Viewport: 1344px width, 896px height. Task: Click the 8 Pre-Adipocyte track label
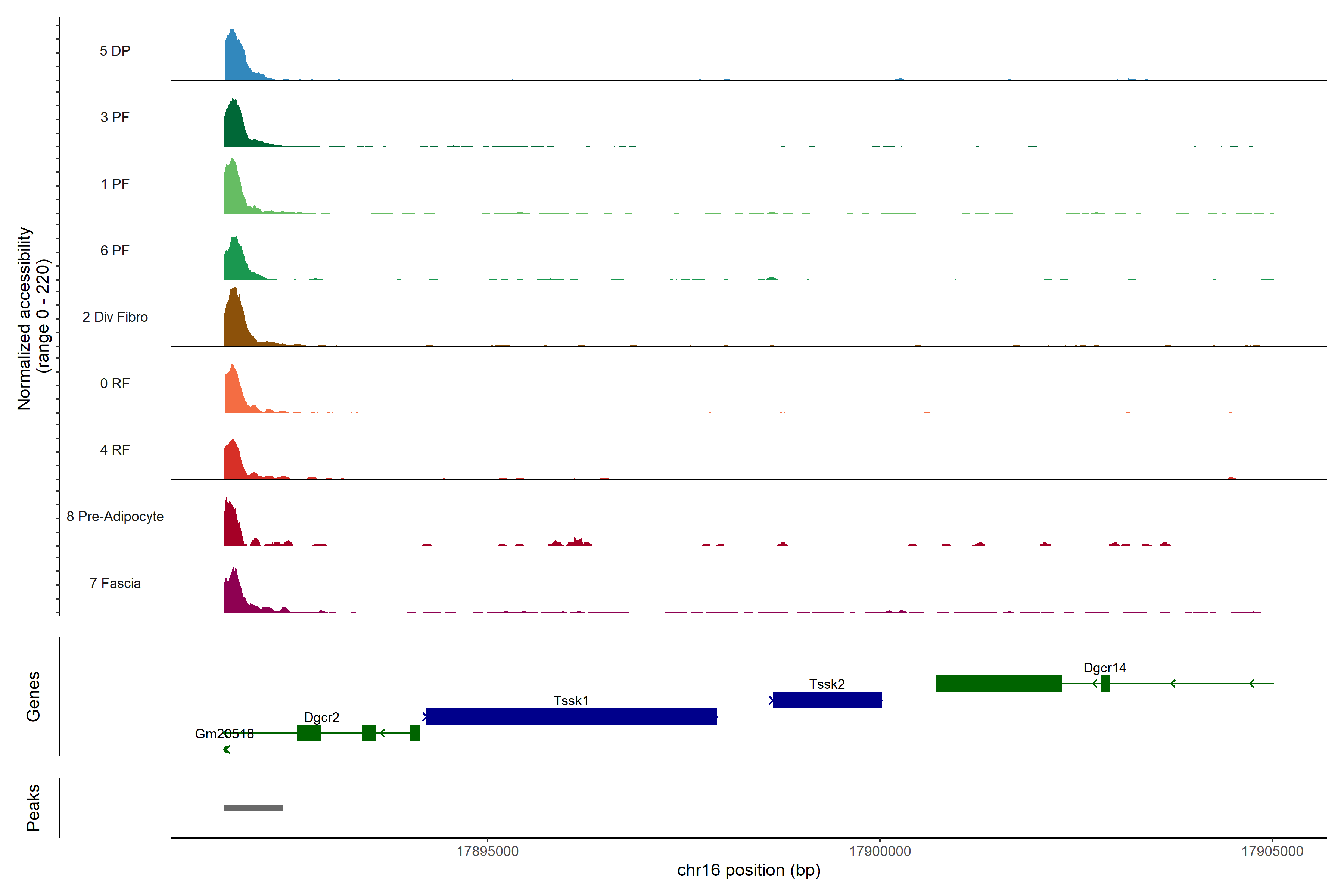115,517
